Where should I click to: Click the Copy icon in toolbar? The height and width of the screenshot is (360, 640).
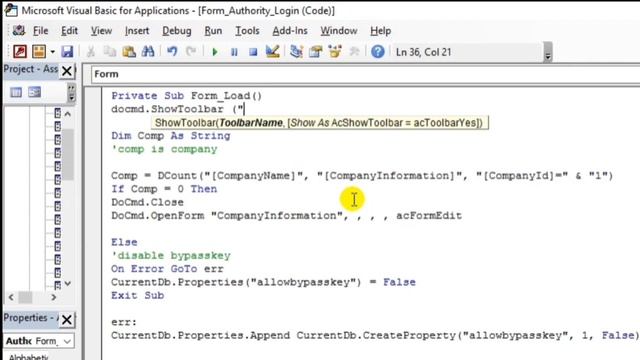[110, 52]
